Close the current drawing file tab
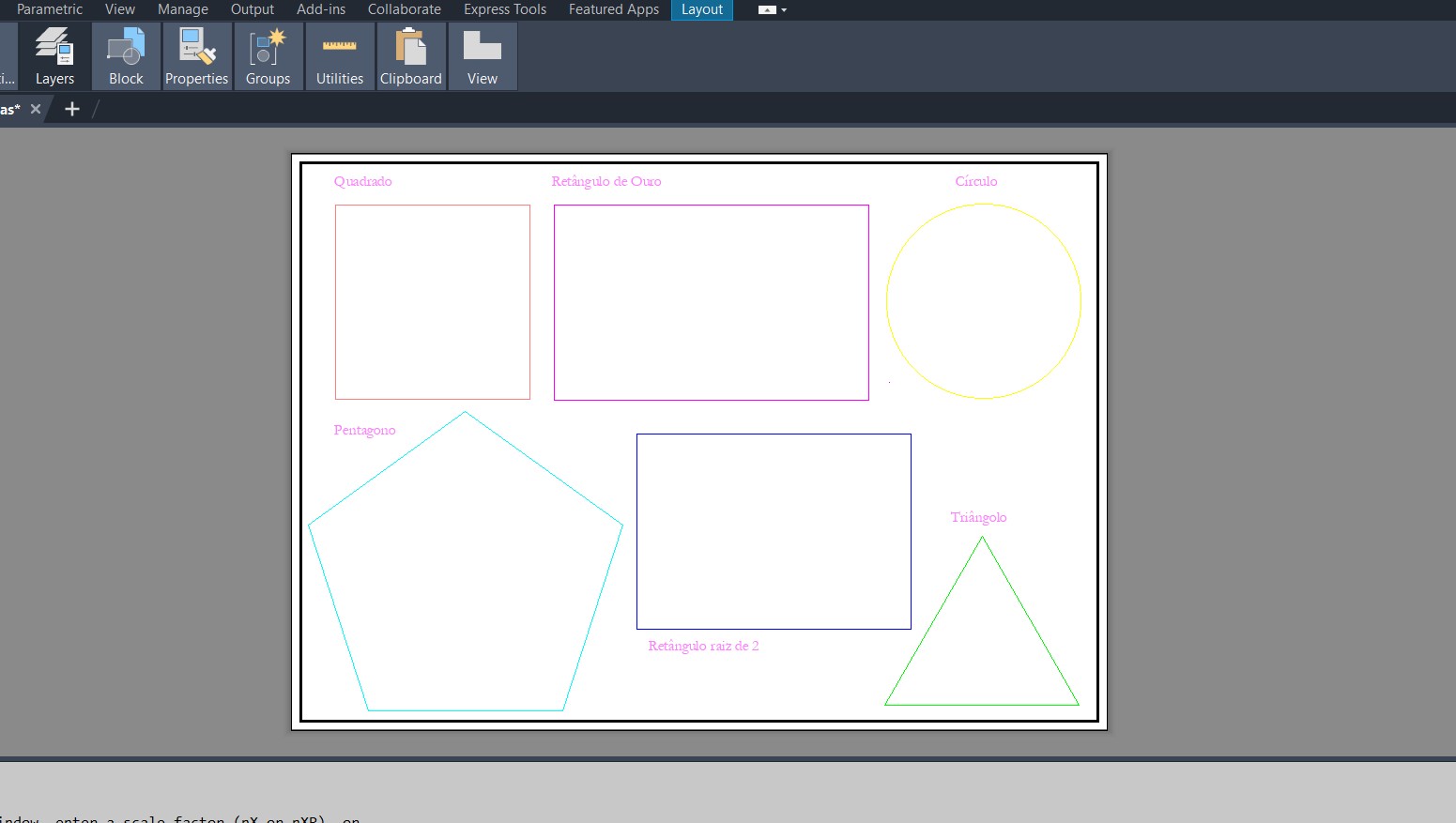 point(36,109)
